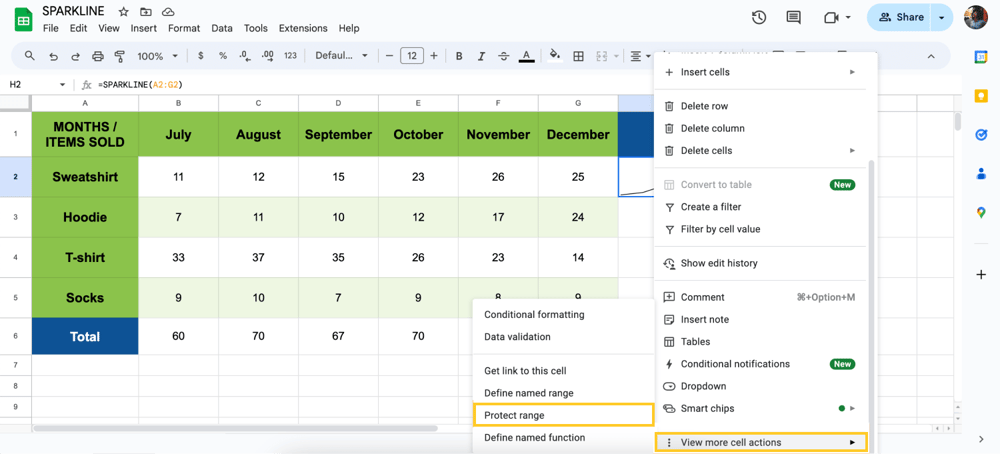Image resolution: width=1000 pixels, height=454 pixels.
Task: Choose Delete row in context menu
Action: 704,106
